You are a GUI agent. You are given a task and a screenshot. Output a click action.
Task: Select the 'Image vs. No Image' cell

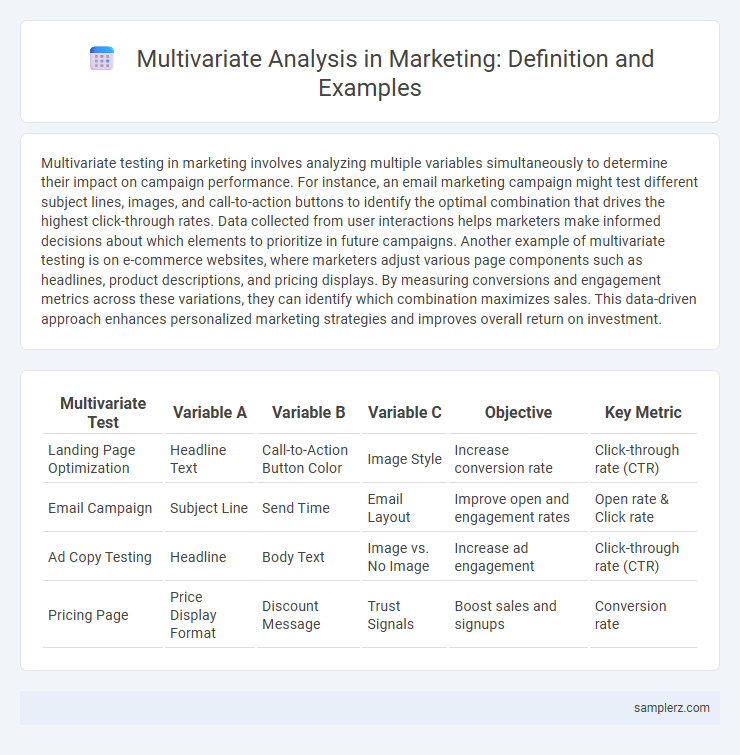point(404,557)
